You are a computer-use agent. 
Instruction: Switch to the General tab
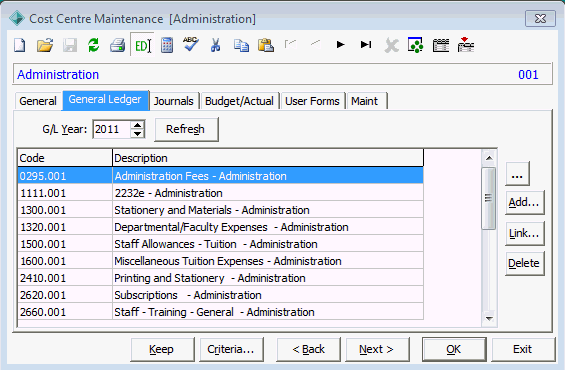click(38, 101)
